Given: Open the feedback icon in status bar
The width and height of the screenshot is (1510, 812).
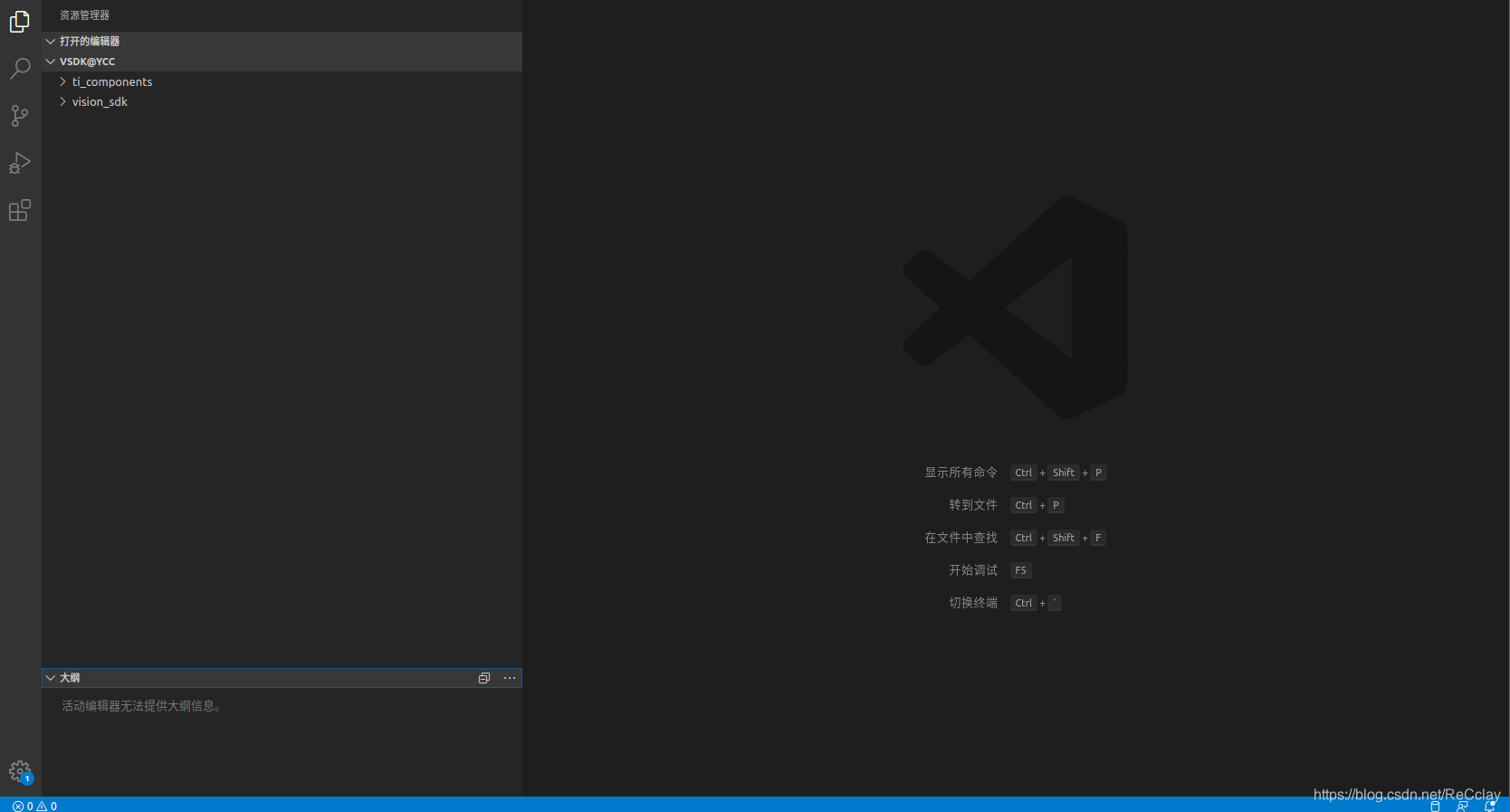Looking at the screenshot, I should click(1462, 807).
